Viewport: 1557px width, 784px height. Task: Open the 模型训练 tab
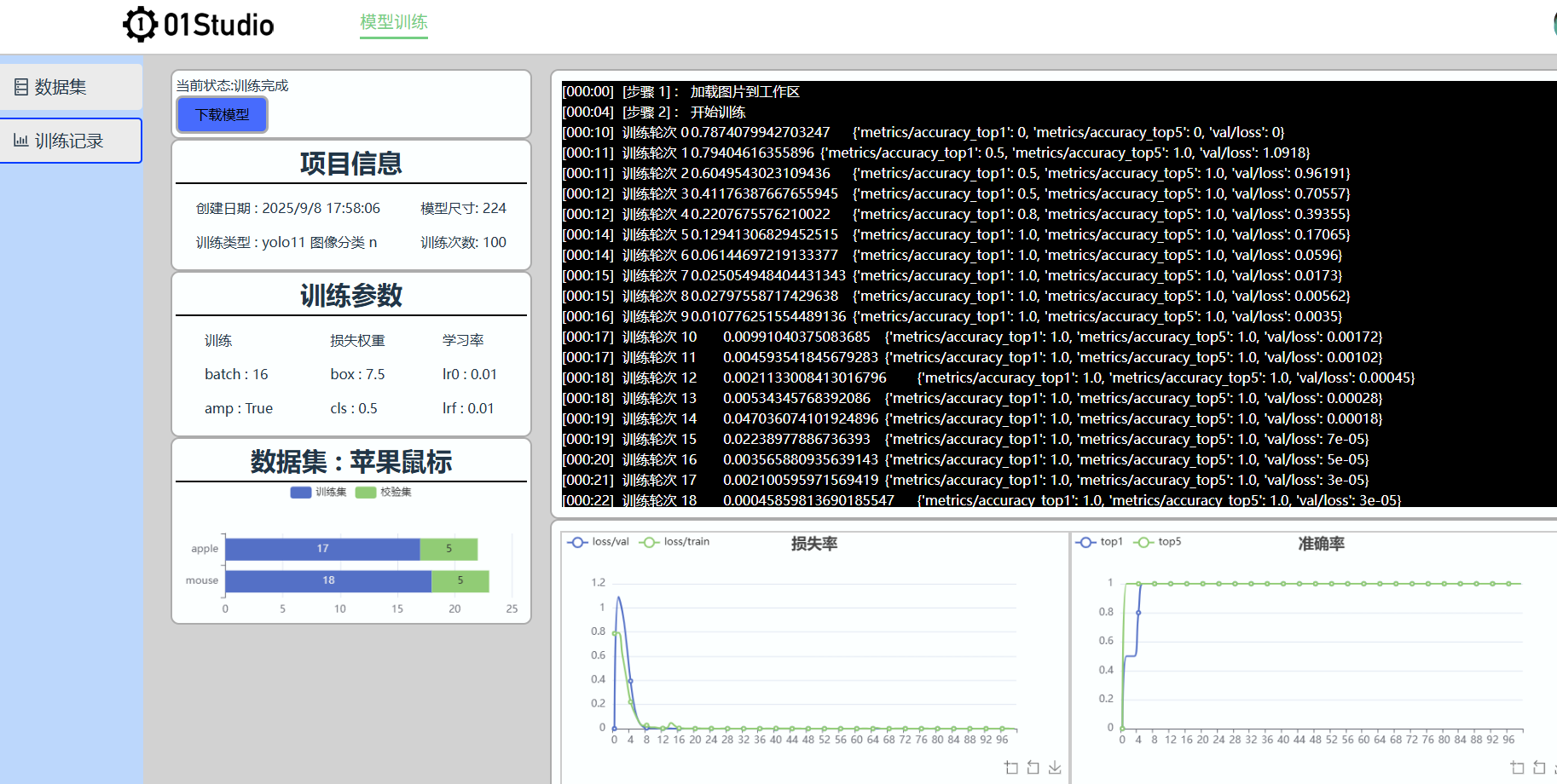pyautogui.click(x=393, y=22)
